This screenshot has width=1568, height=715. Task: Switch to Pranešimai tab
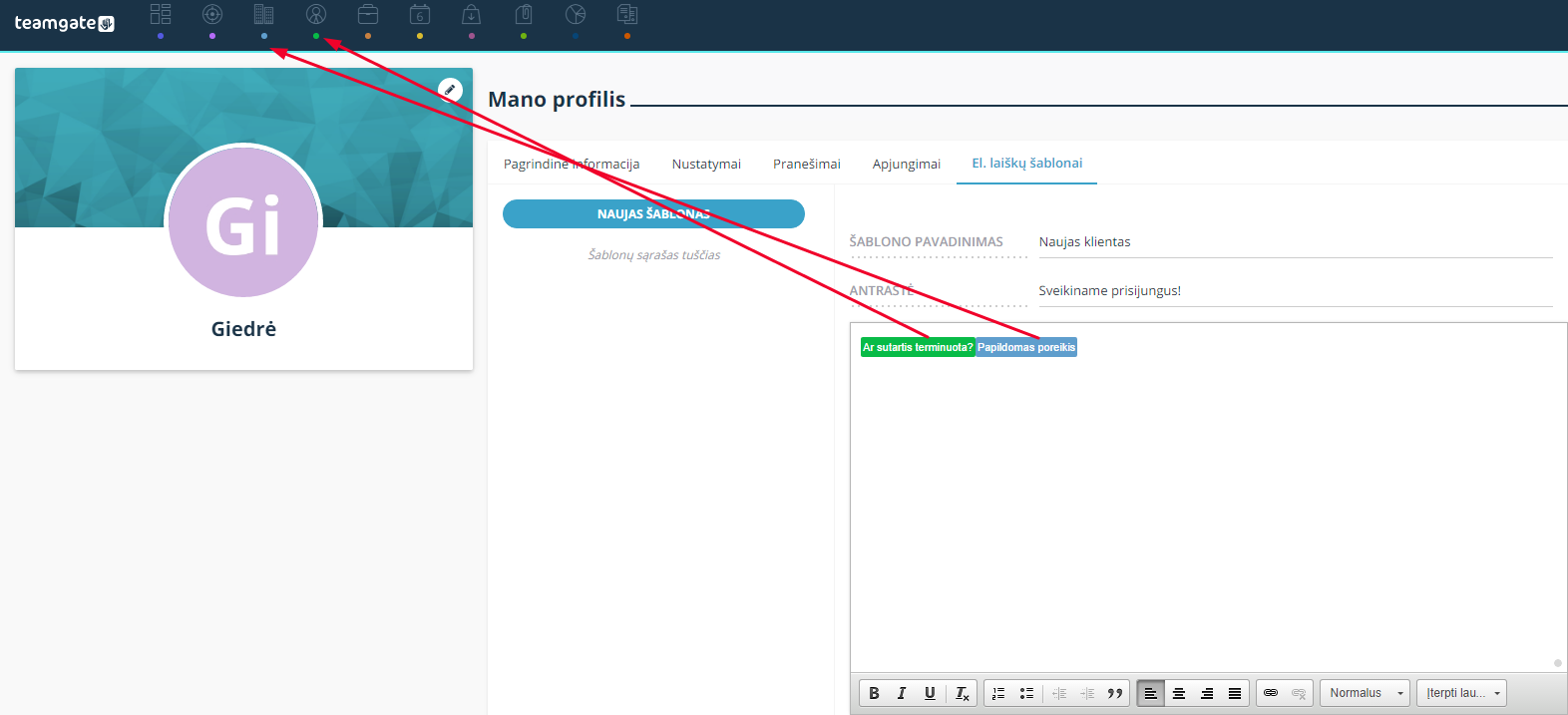(807, 164)
